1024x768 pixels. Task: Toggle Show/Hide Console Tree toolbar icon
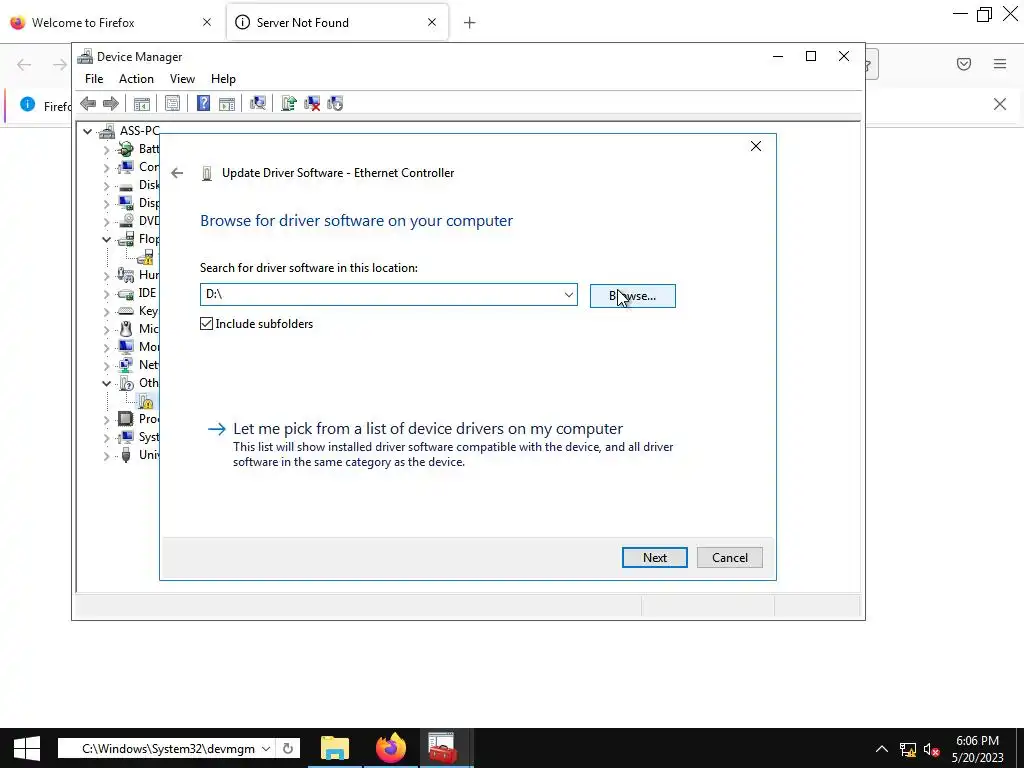142,103
